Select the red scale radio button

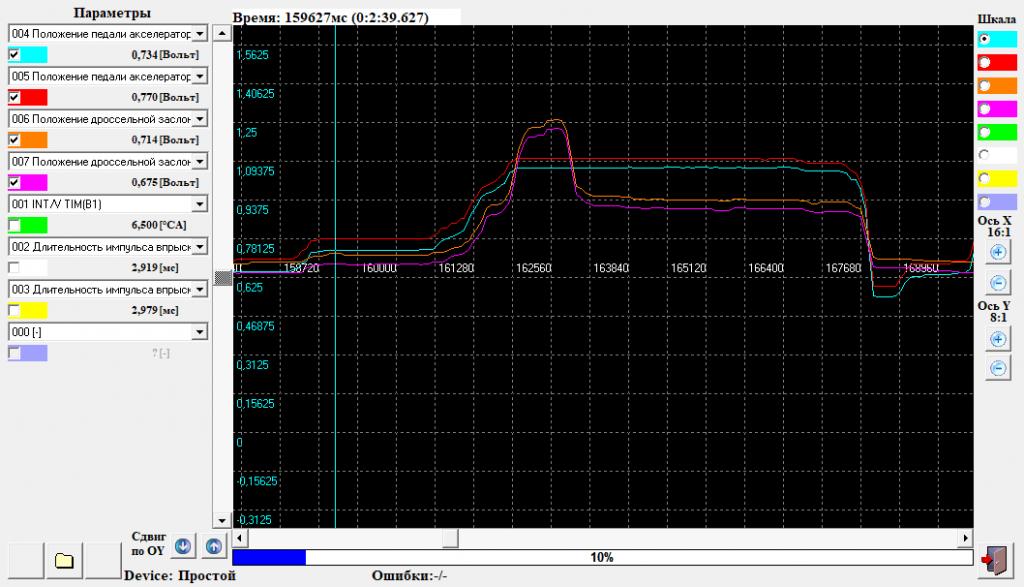click(985, 63)
